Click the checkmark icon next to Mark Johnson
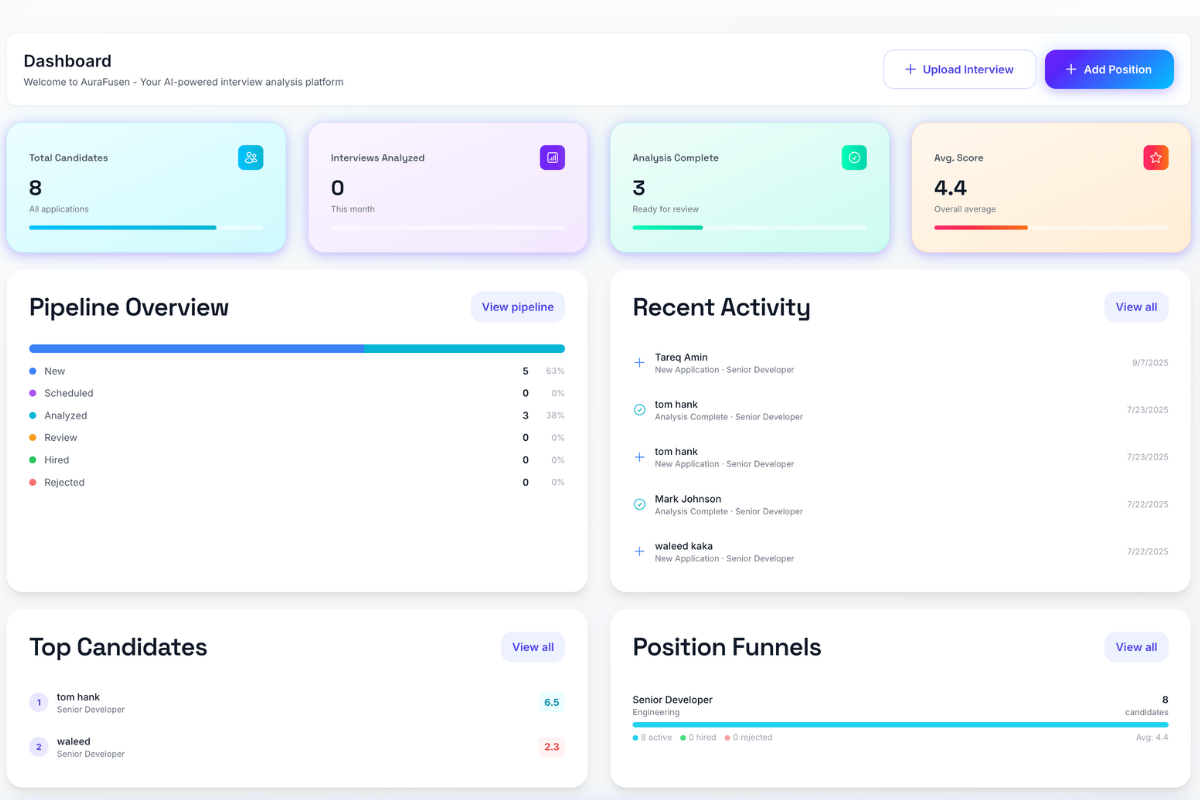Viewport: 1200px width, 800px height. click(x=639, y=504)
